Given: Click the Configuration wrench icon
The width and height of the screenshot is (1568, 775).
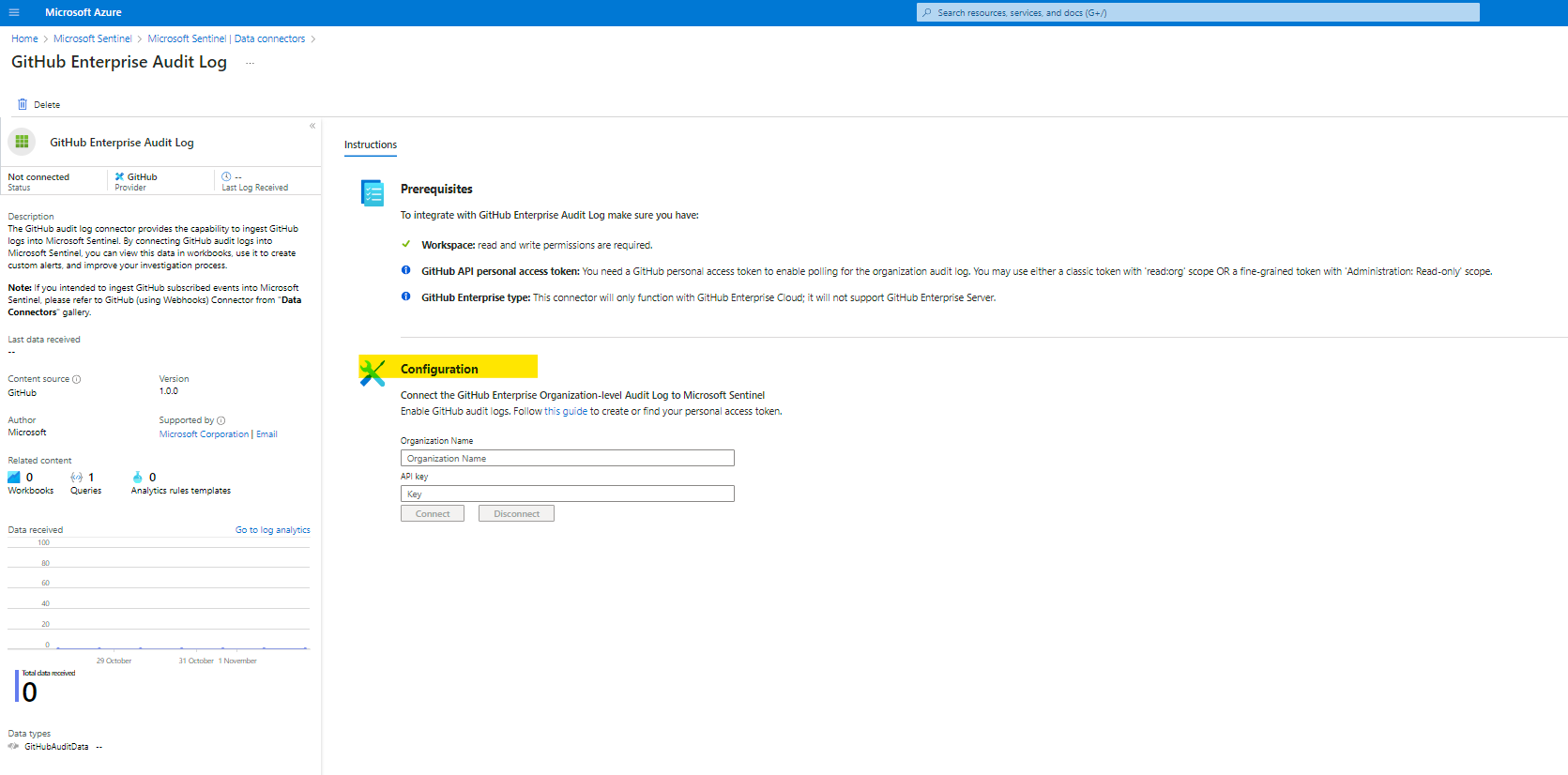Looking at the screenshot, I should pos(373,372).
